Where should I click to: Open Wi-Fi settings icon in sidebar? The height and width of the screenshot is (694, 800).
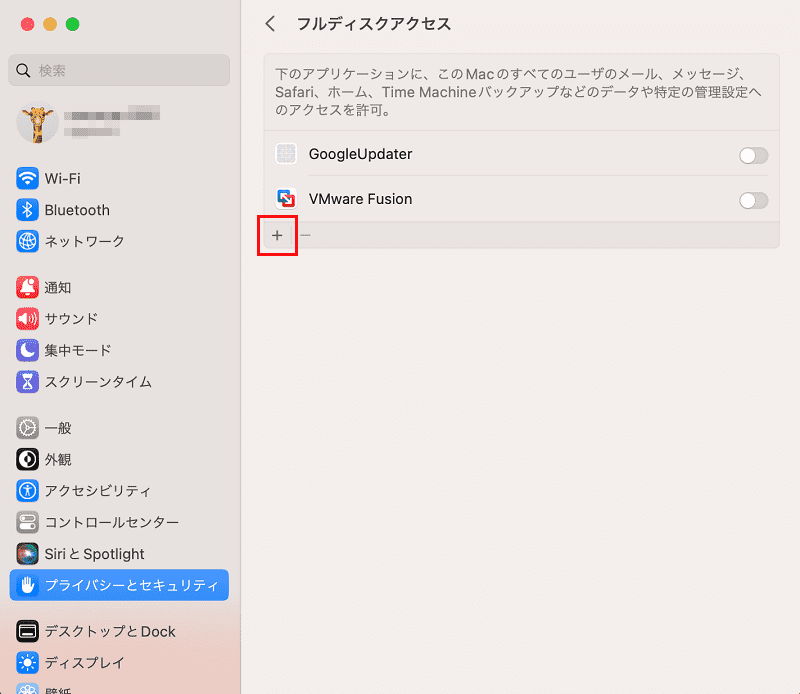(27, 179)
